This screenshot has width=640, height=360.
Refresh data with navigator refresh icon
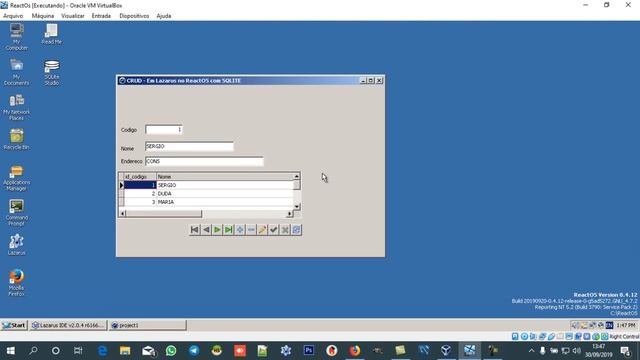coord(296,230)
